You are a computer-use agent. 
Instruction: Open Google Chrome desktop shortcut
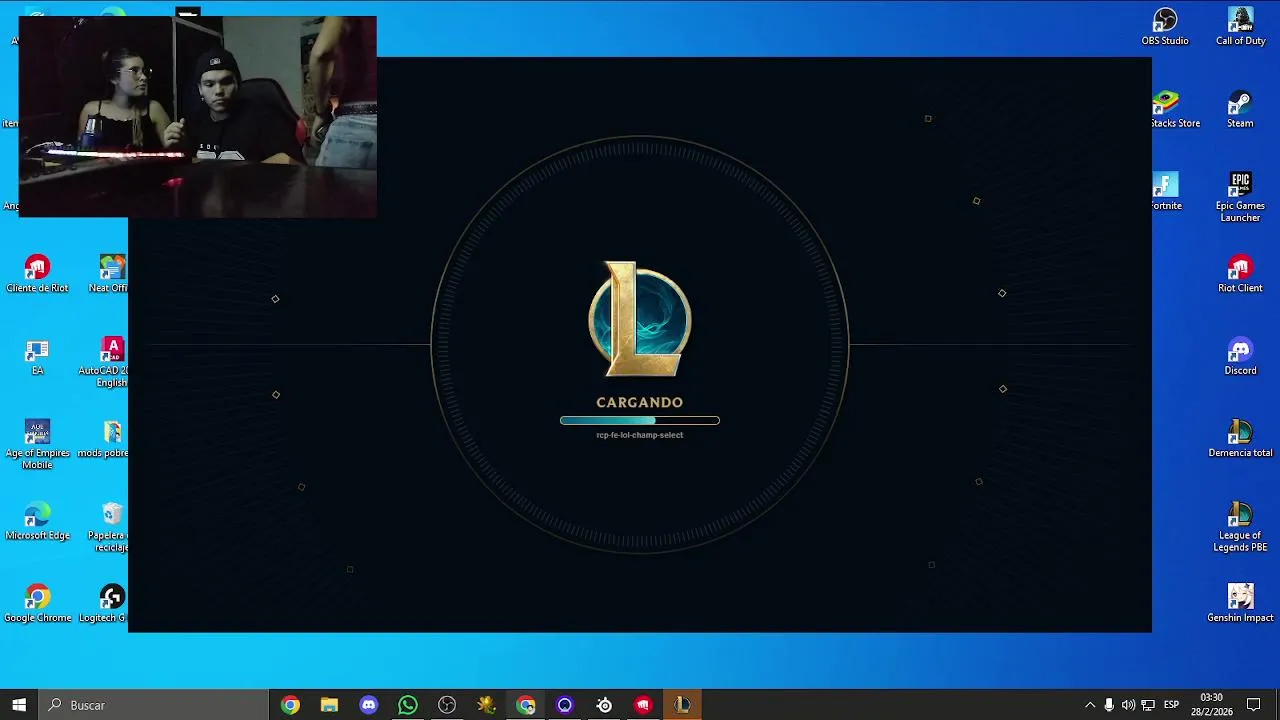coord(37,604)
